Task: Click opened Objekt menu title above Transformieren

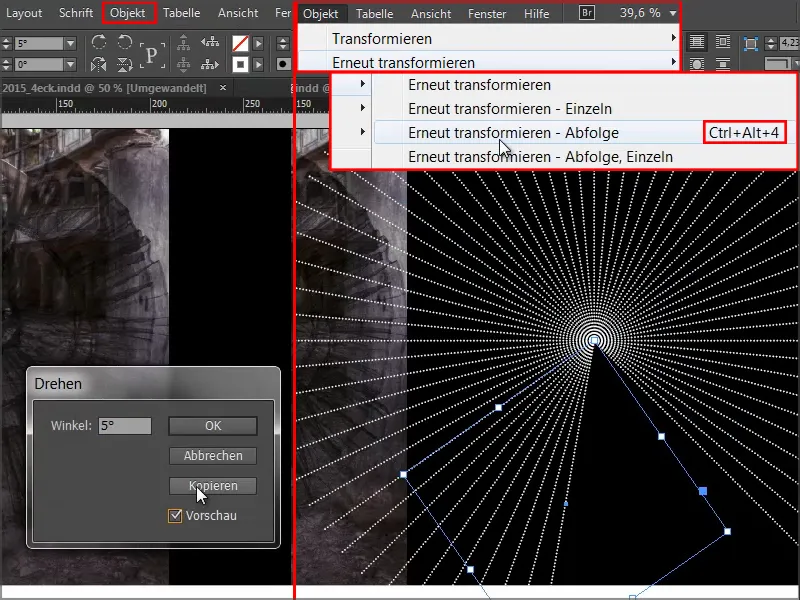Action: [x=320, y=14]
